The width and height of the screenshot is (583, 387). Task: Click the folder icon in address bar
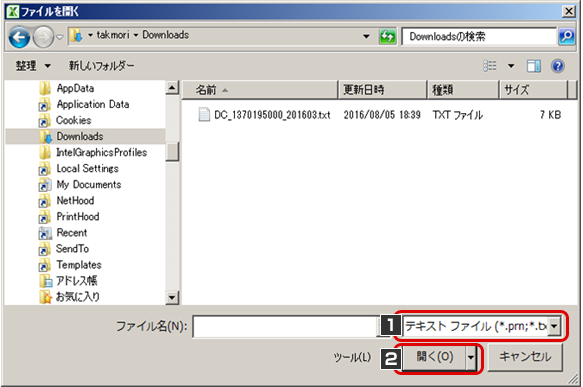point(77,36)
